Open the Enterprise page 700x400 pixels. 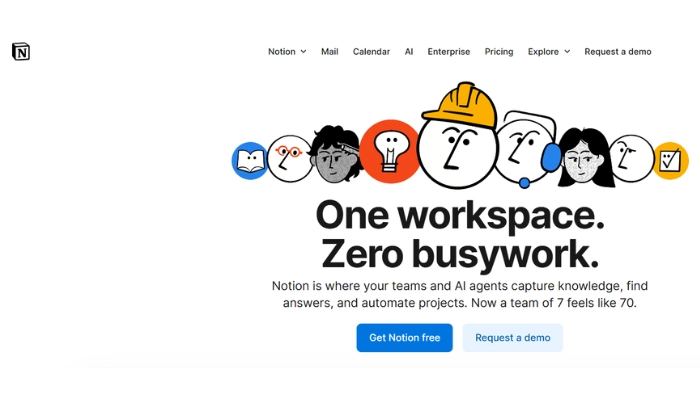(x=449, y=52)
